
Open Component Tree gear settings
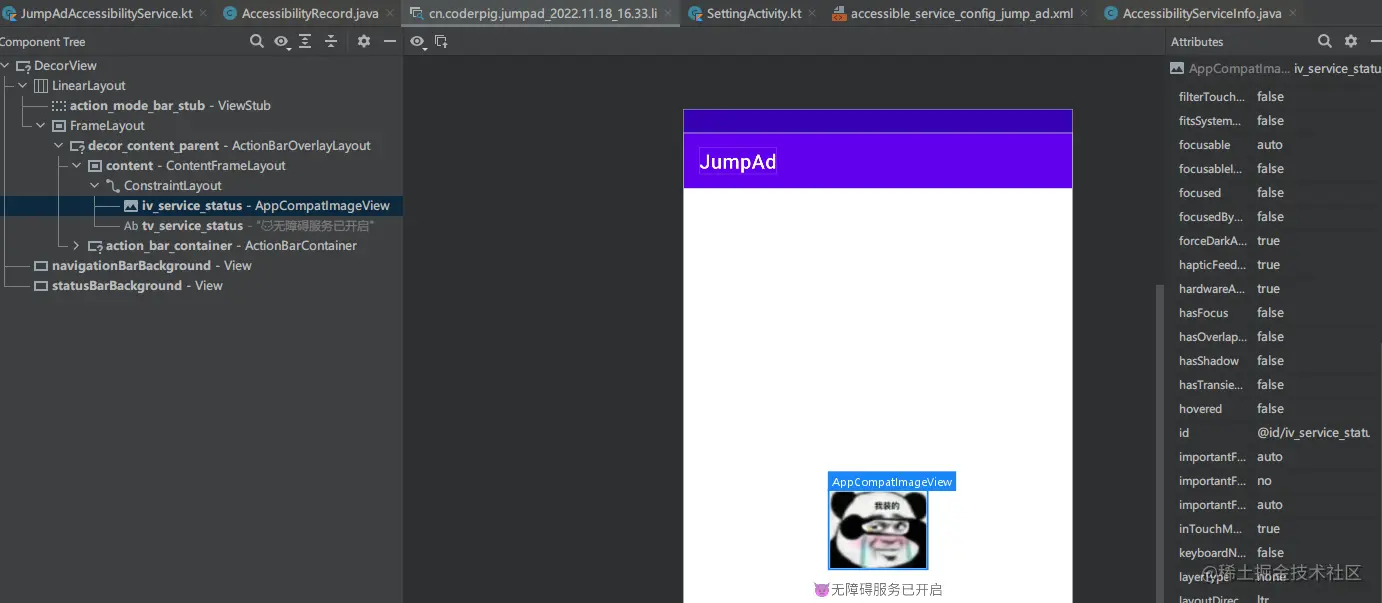pos(364,41)
